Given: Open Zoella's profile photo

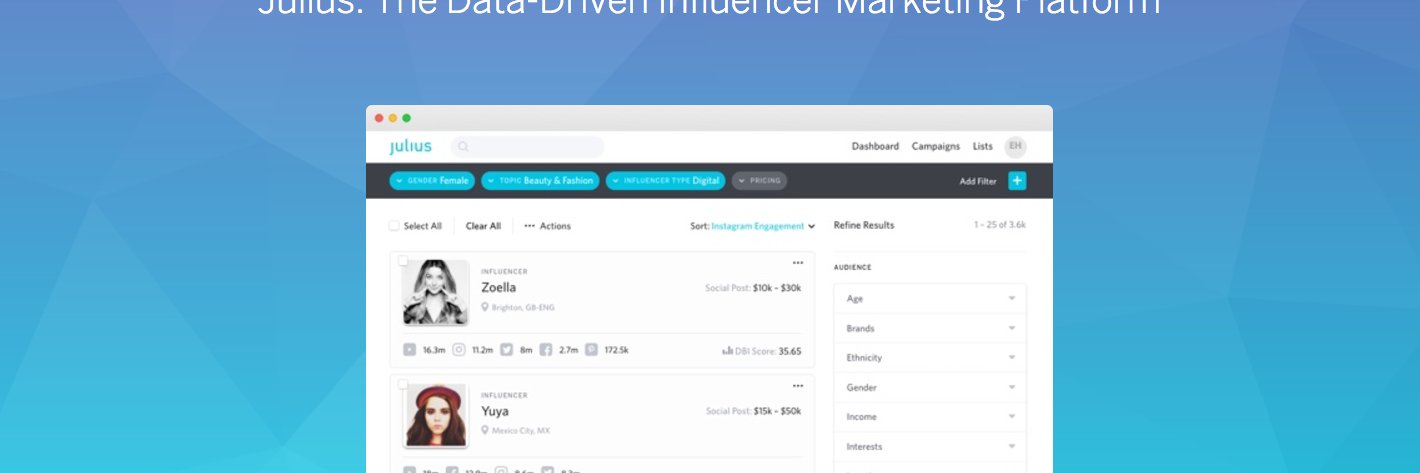Looking at the screenshot, I should tap(436, 292).
